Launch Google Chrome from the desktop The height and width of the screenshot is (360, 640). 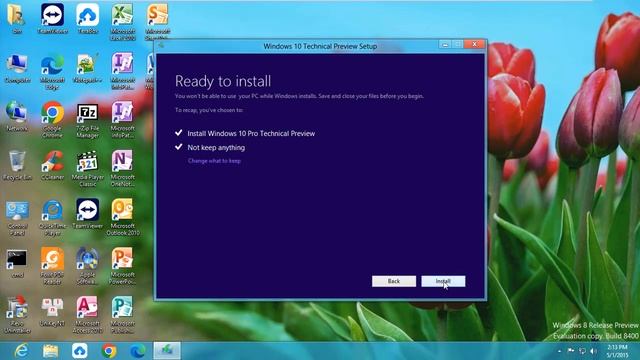coord(52,120)
